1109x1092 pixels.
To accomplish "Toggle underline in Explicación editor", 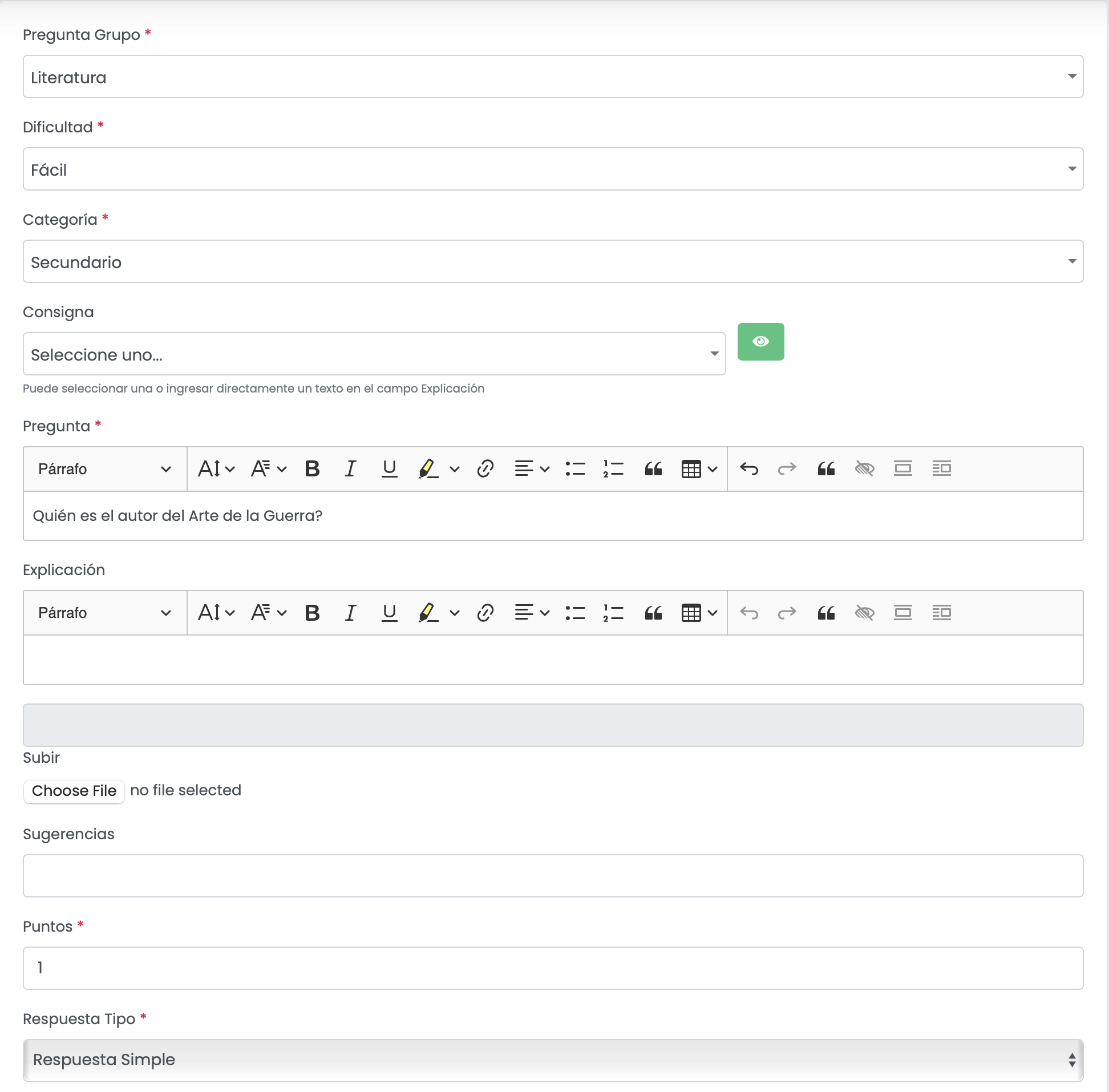I will pyautogui.click(x=390, y=613).
